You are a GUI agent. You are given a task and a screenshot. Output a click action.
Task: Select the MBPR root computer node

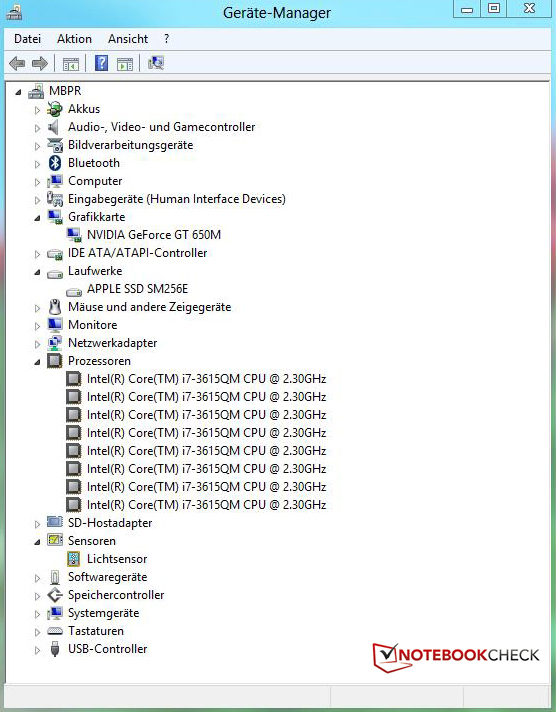point(65,91)
